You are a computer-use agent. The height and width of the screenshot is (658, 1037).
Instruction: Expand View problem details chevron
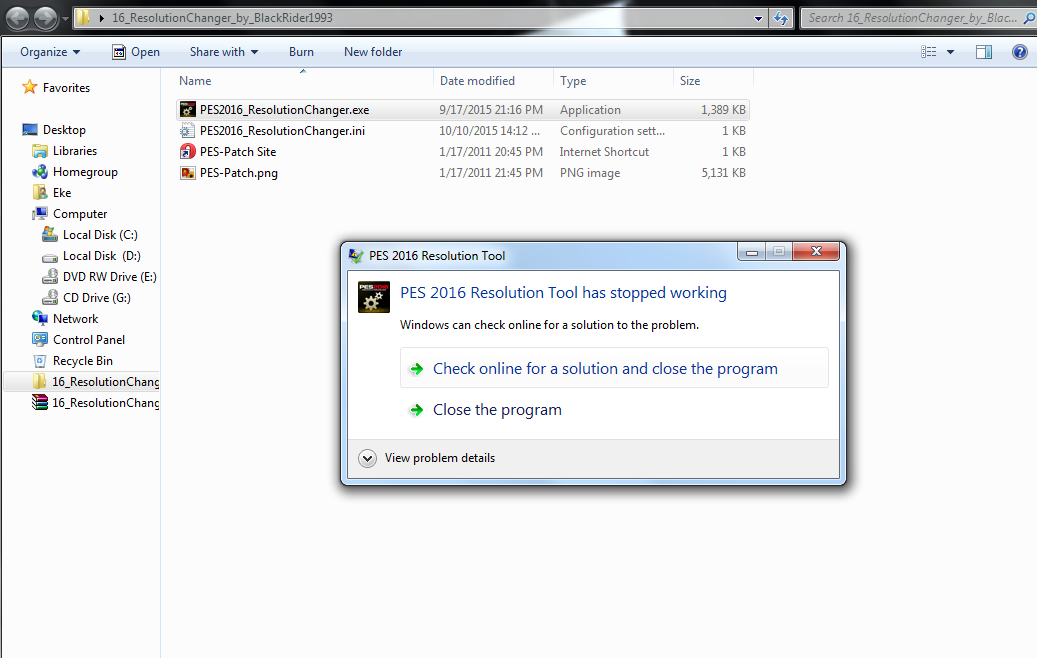(367, 458)
